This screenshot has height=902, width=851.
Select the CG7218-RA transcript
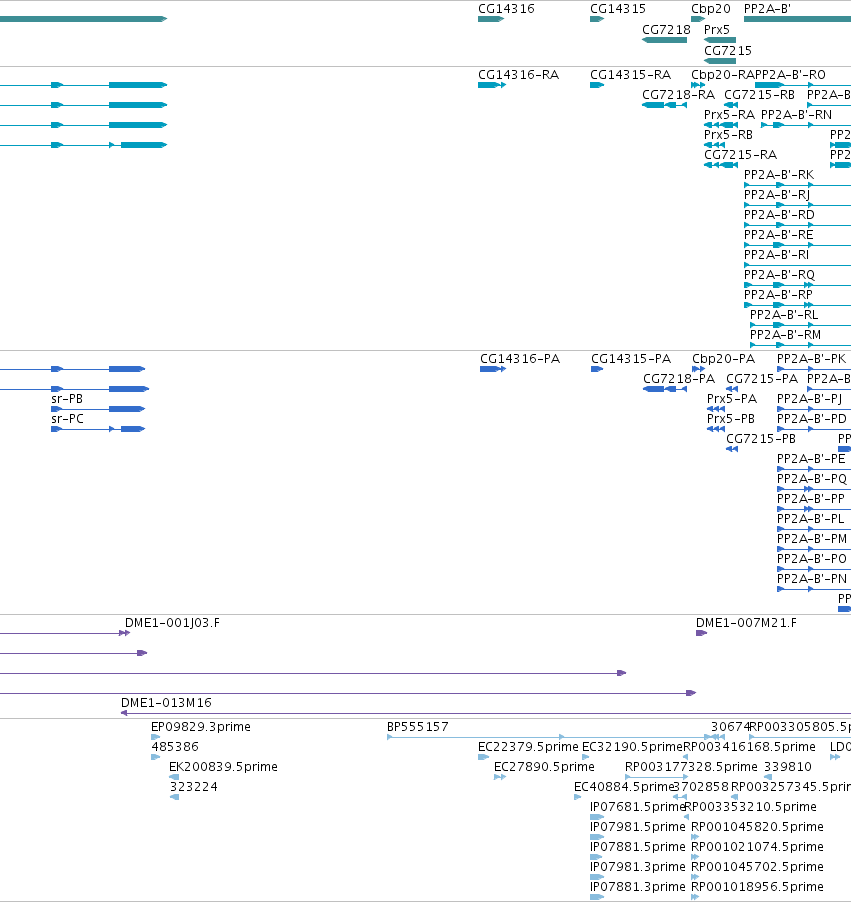coord(678,95)
